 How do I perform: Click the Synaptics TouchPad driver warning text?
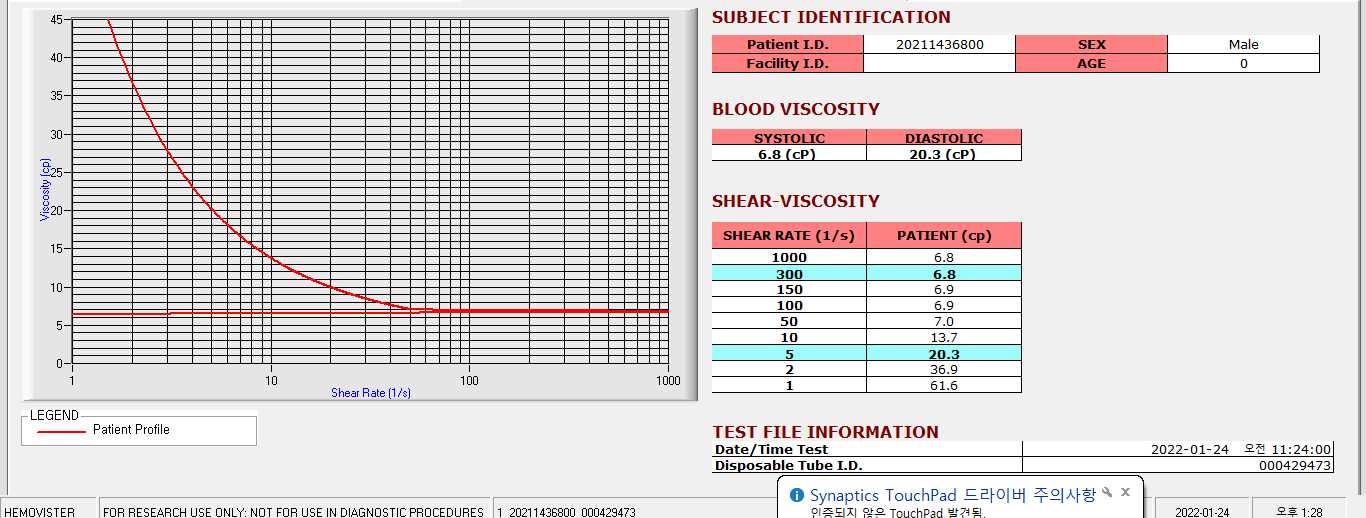click(x=953, y=495)
